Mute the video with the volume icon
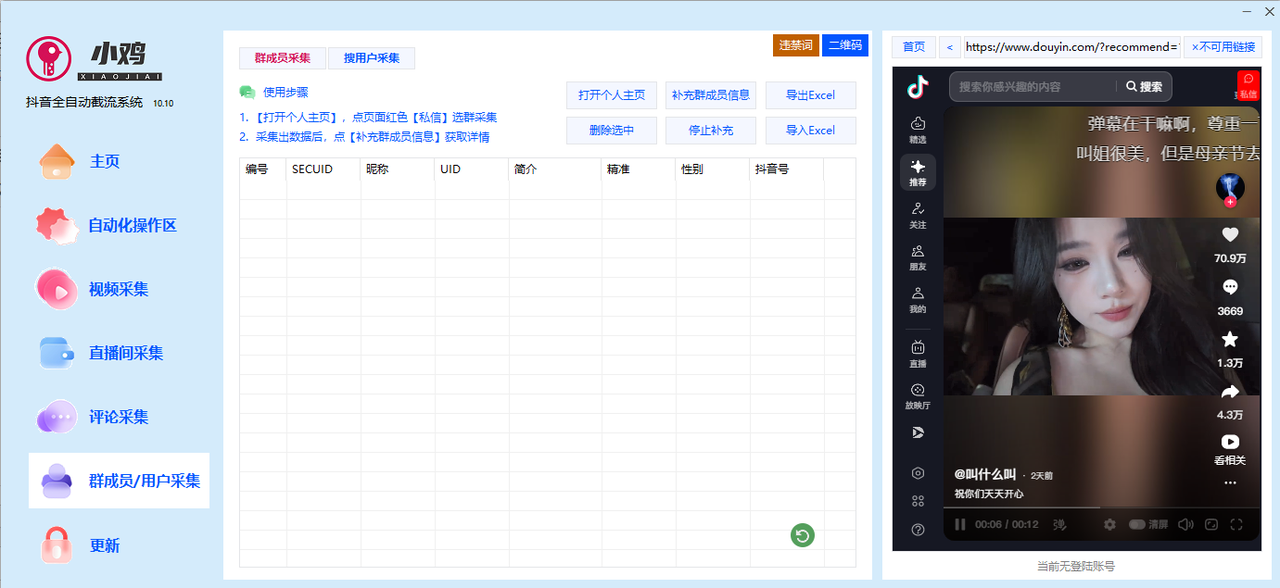1280x588 pixels. point(1187,524)
